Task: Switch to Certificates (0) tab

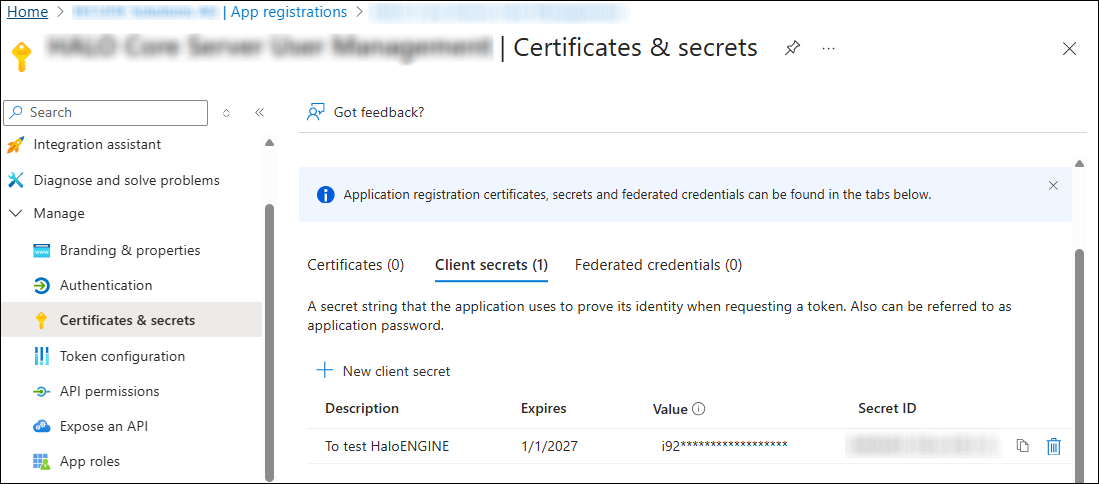Action: click(x=356, y=265)
